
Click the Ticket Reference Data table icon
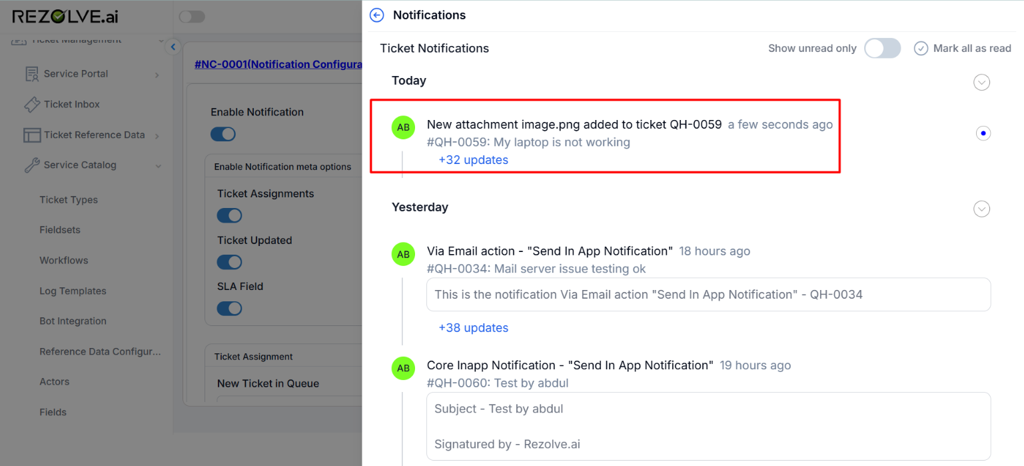(x=32, y=135)
